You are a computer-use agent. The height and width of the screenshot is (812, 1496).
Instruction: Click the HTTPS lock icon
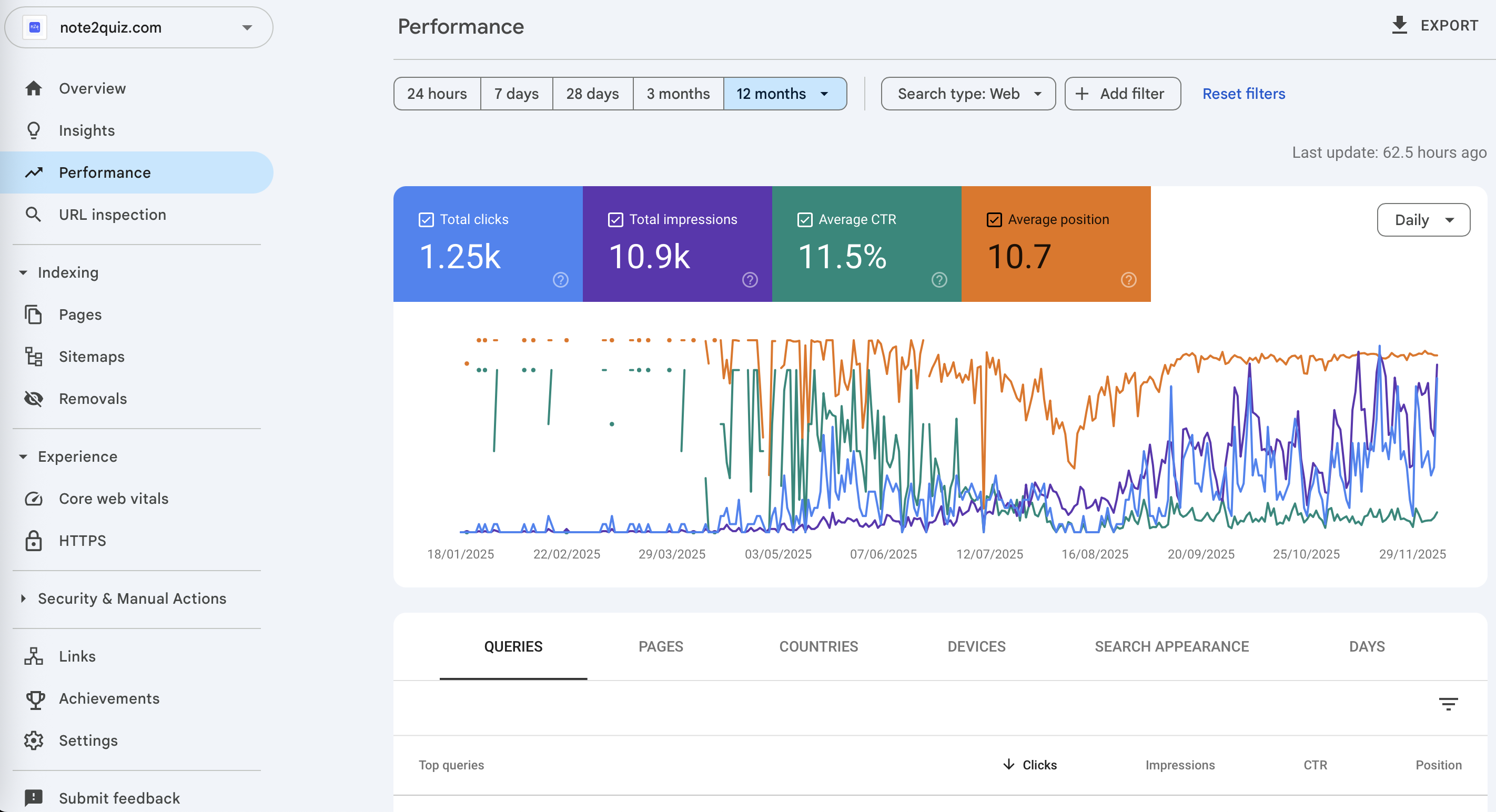point(34,540)
